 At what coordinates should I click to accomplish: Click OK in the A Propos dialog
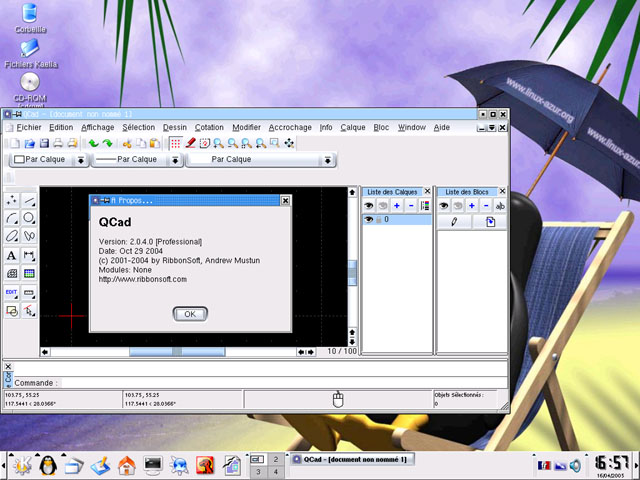(190, 314)
